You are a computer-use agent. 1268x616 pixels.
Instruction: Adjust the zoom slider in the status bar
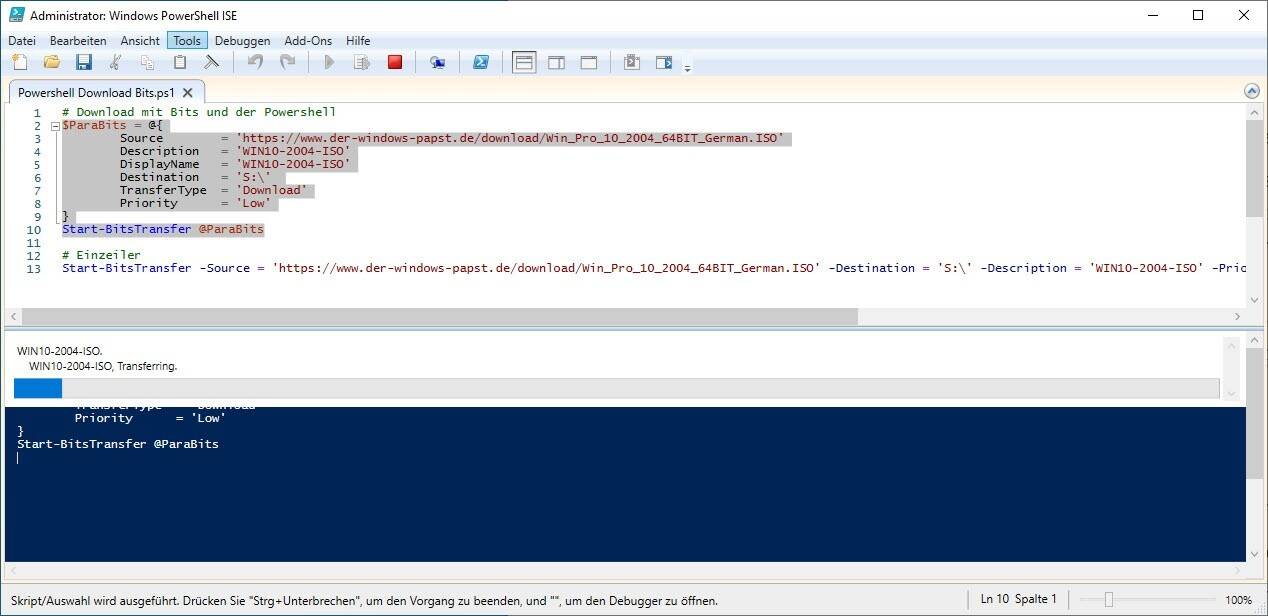1108,599
